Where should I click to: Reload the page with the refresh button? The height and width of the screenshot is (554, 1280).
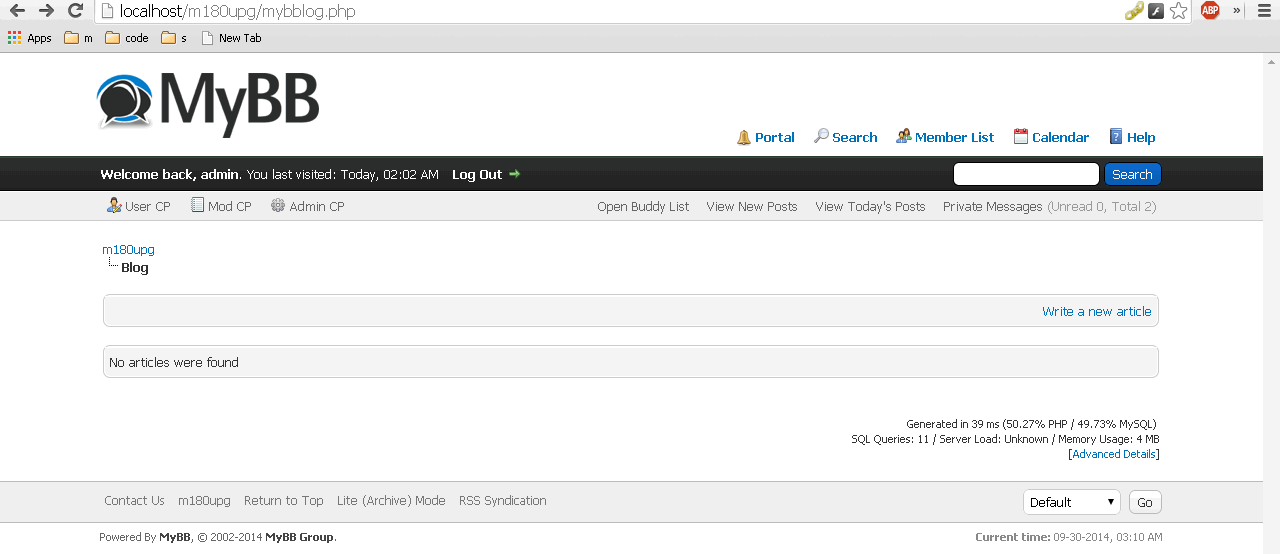click(75, 11)
